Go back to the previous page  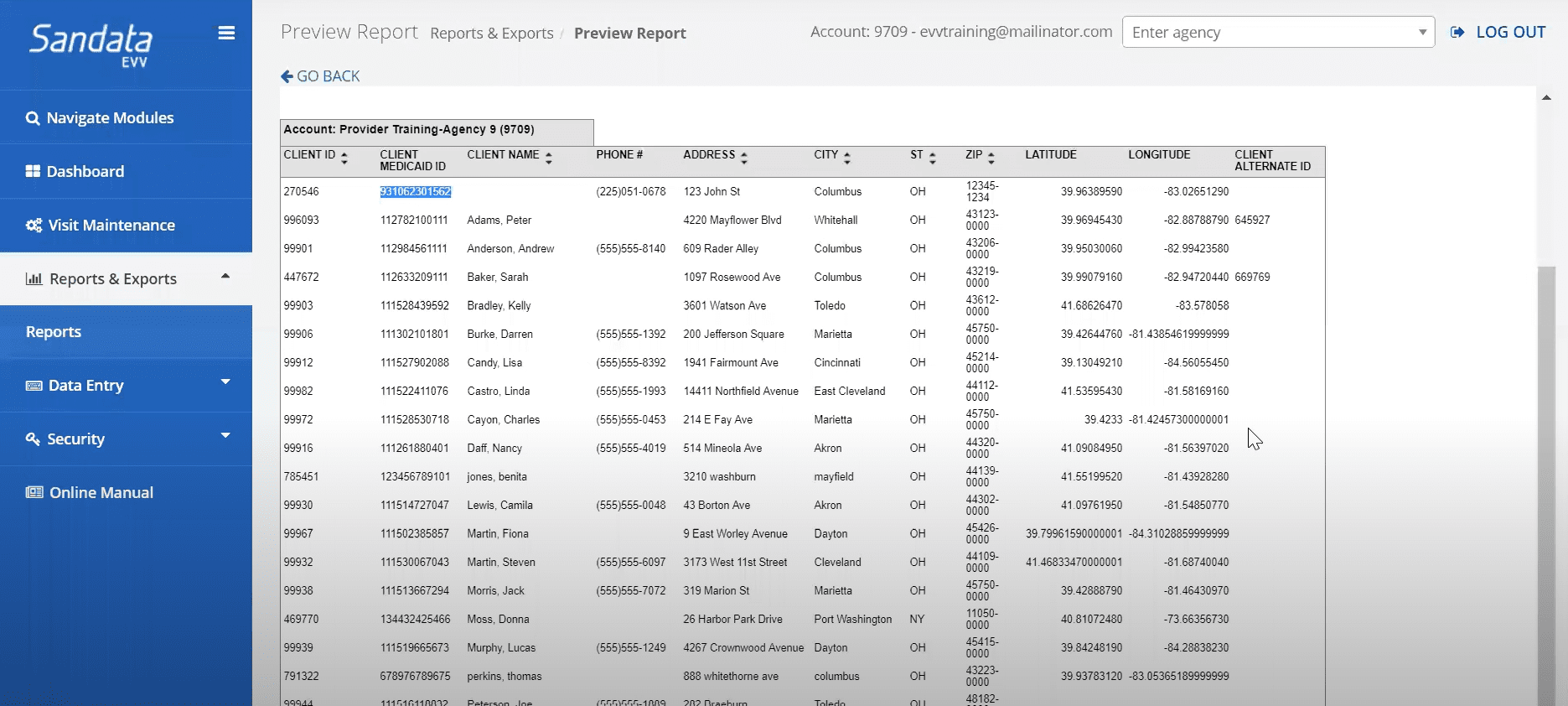coord(320,76)
